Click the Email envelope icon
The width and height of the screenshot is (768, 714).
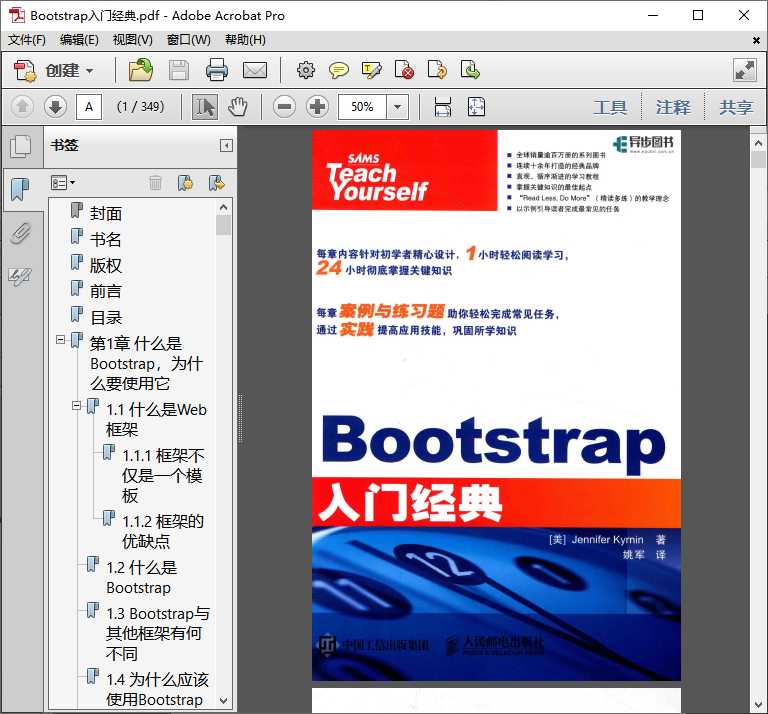point(255,71)
